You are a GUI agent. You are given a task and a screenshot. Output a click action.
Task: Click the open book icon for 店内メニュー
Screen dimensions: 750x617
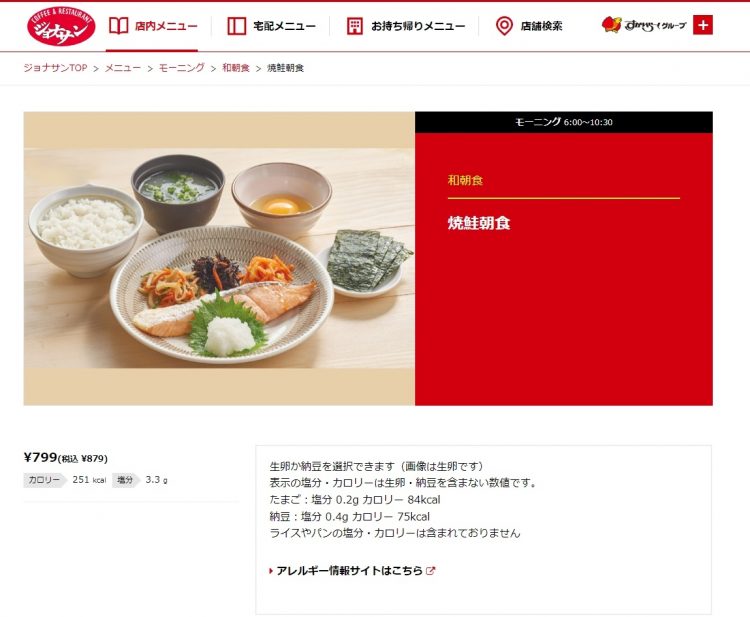click(x=119, y=26)
